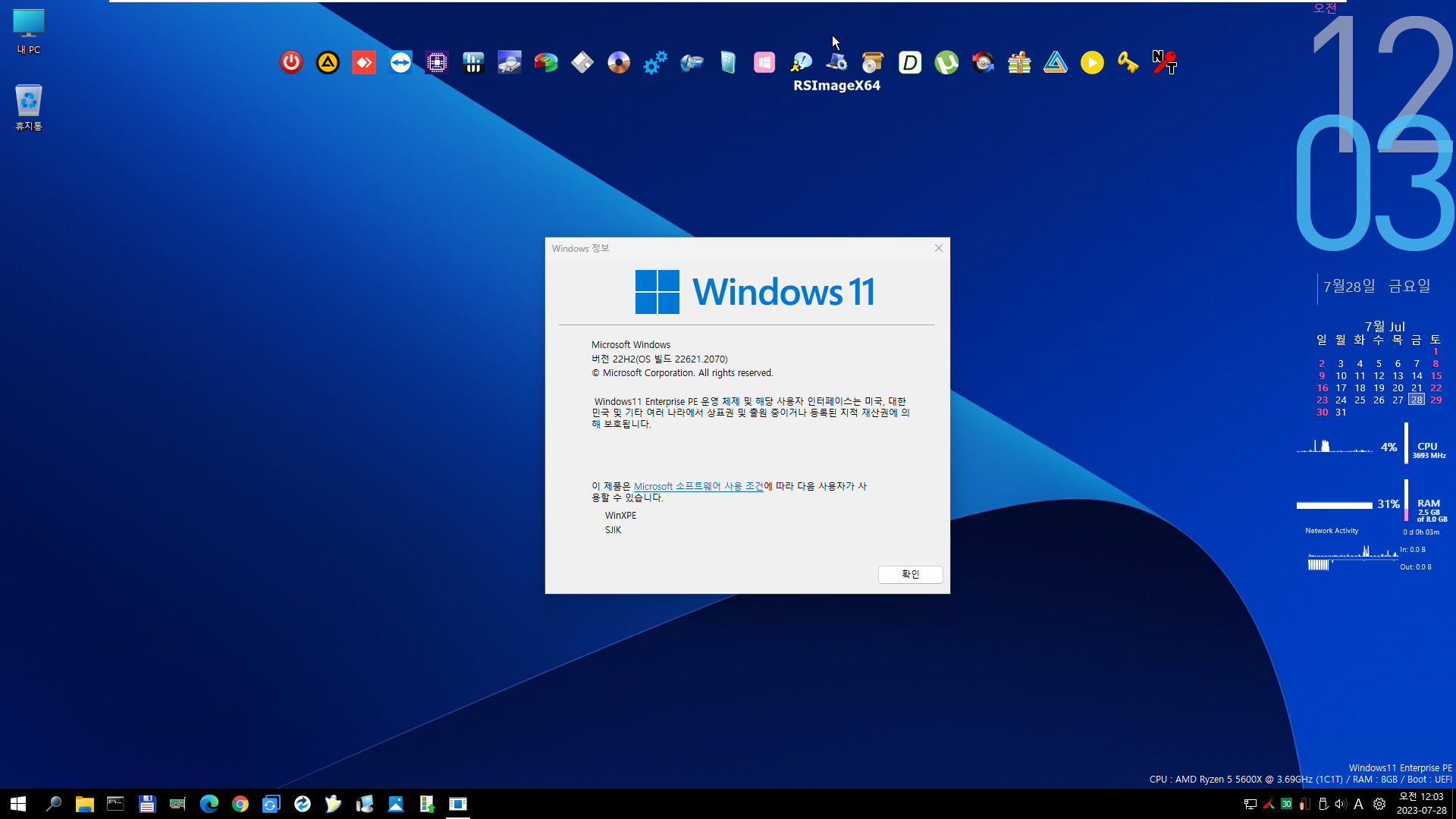Open the disk drive magnifier dock icon
This screenshot has width=1456, height=819.
click(x=510, y=62)
